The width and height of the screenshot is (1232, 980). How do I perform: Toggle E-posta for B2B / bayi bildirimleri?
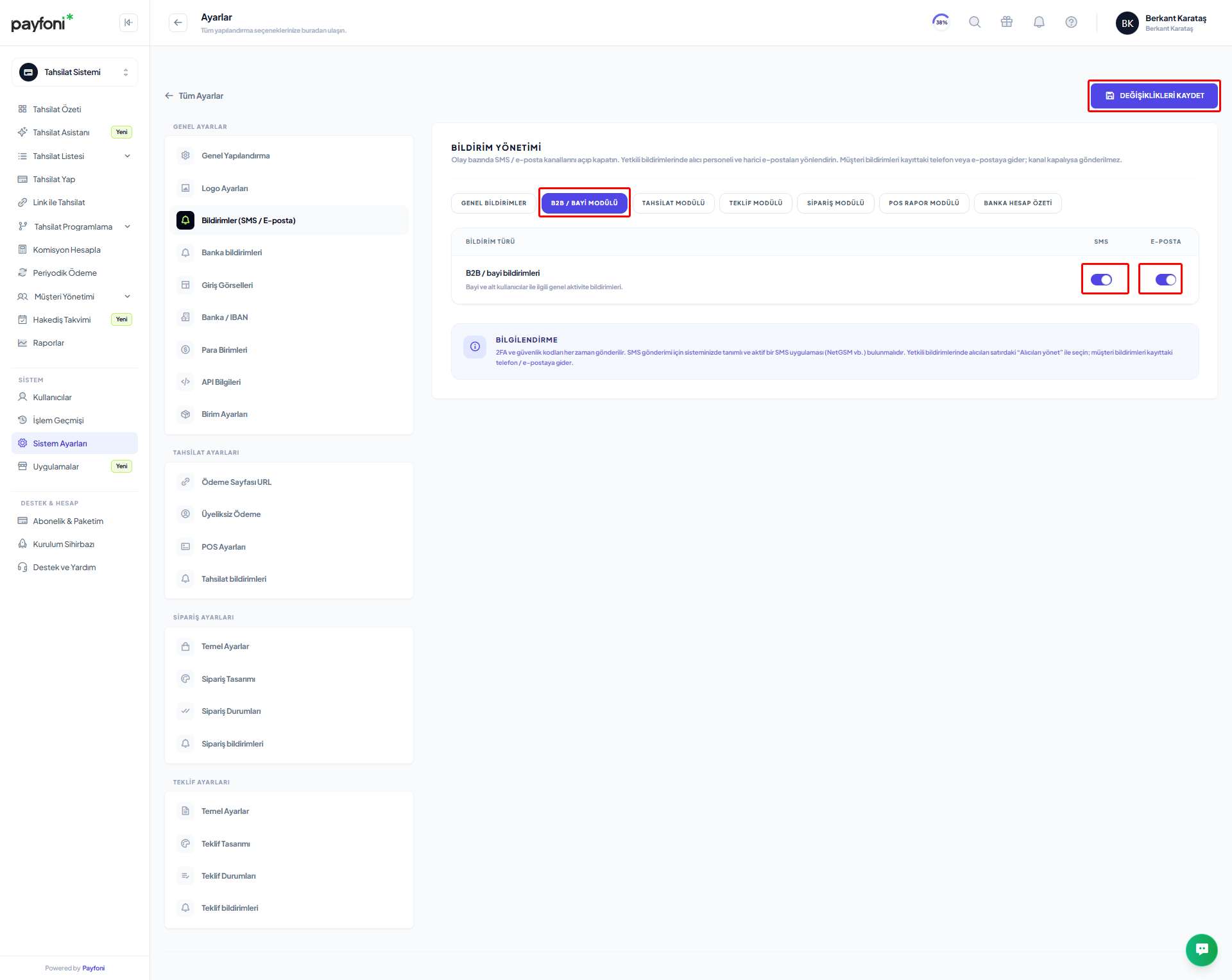click(x=1166, y=280)
